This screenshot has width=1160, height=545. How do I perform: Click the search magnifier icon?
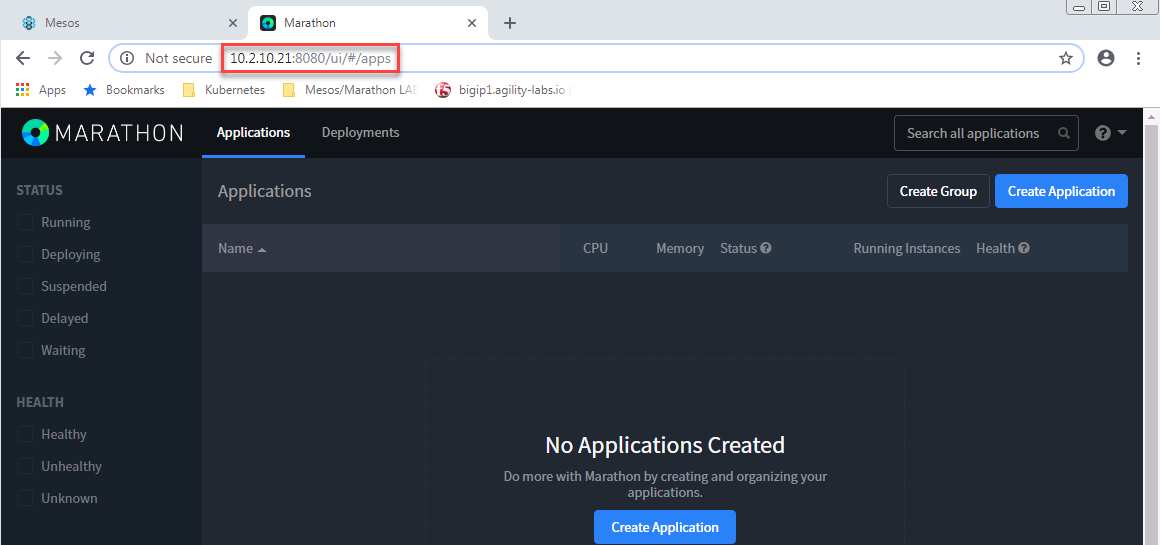(1064, 134)
